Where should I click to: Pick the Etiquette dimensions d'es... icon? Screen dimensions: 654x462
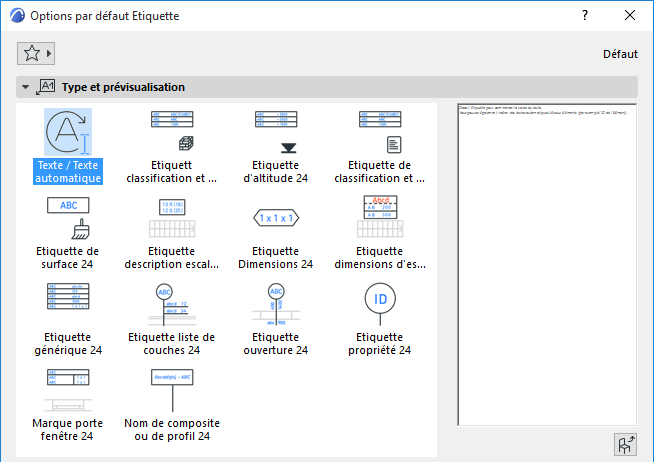(380, 216)
